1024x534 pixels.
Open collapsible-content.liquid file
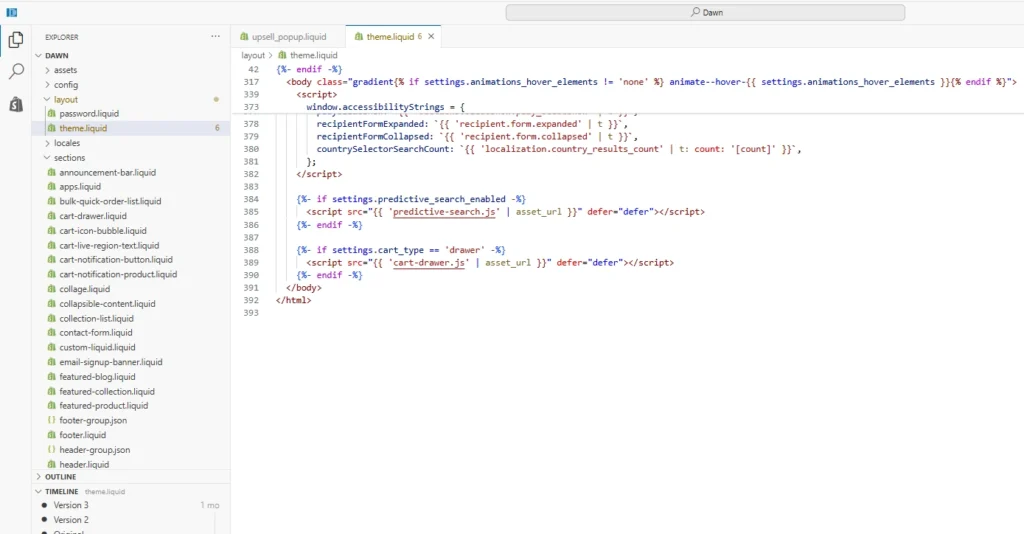[107, 304]
